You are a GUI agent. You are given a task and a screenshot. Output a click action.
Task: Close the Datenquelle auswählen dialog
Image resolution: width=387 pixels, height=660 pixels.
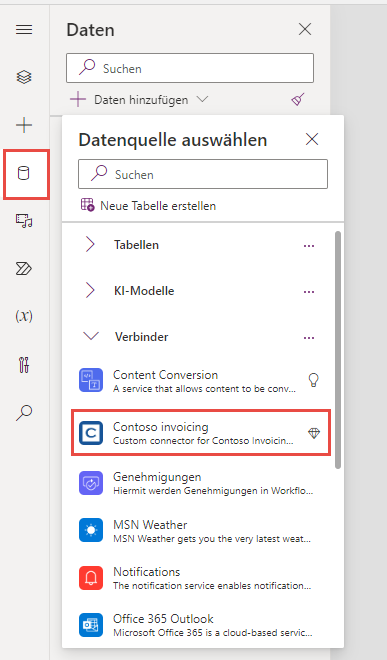[x=312, y=139]
